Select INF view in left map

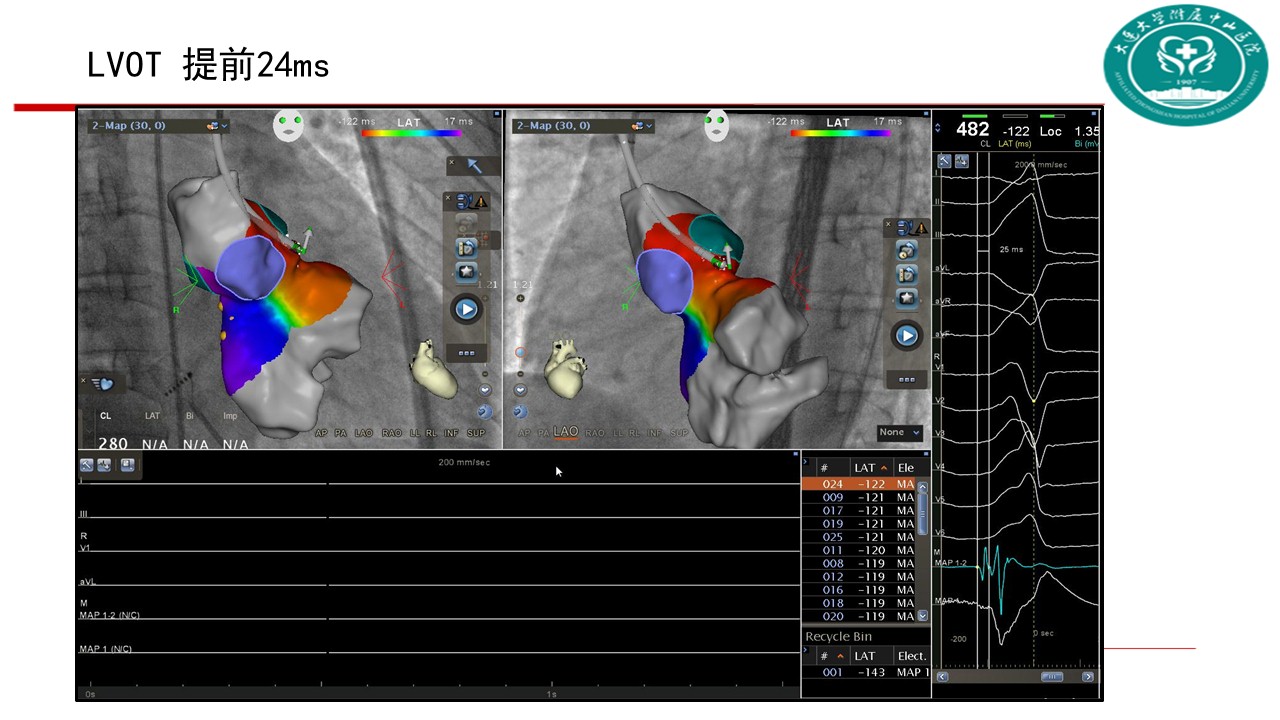pos(451,433)
